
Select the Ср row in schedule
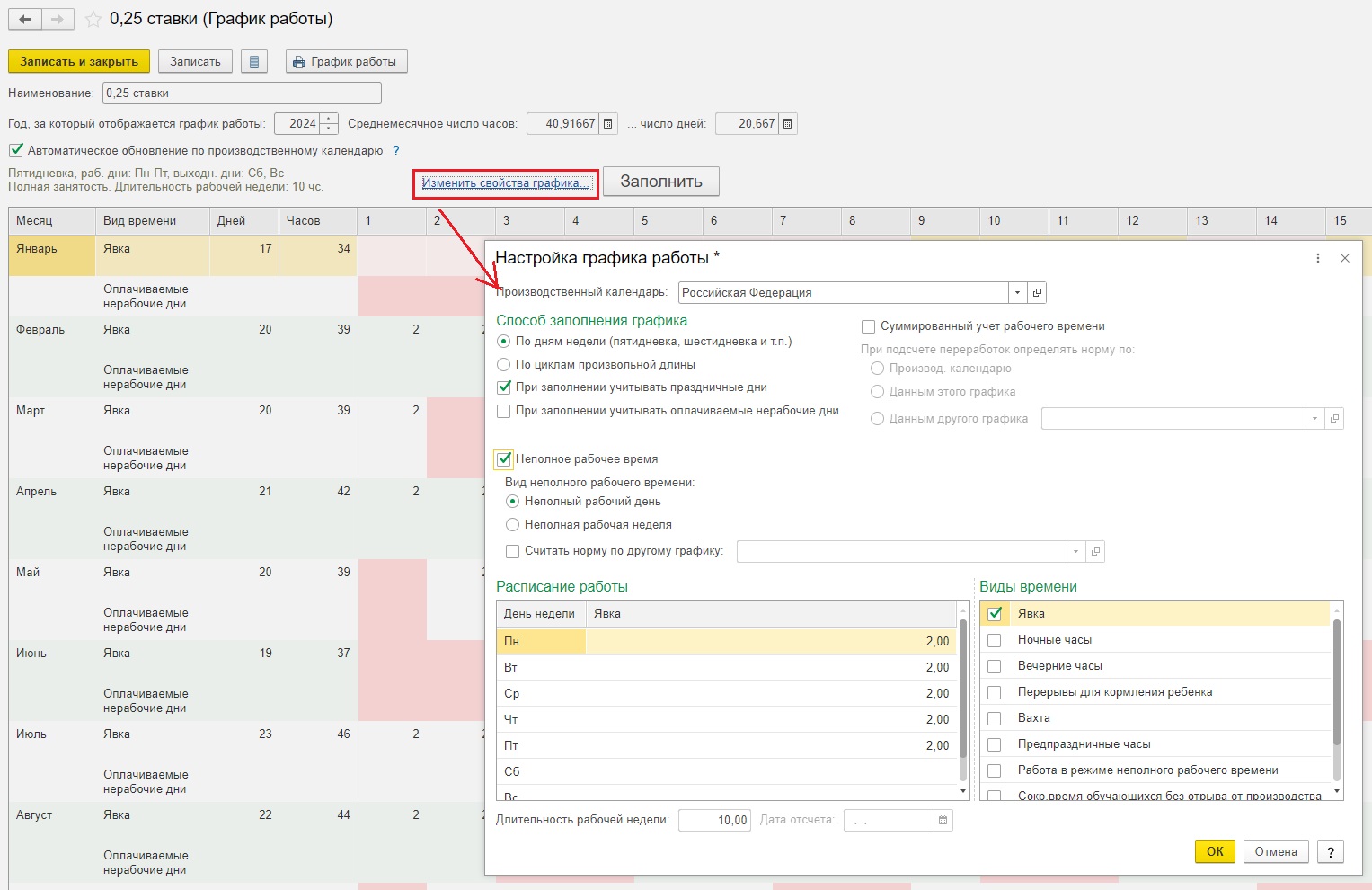click(x=726, y=693)
